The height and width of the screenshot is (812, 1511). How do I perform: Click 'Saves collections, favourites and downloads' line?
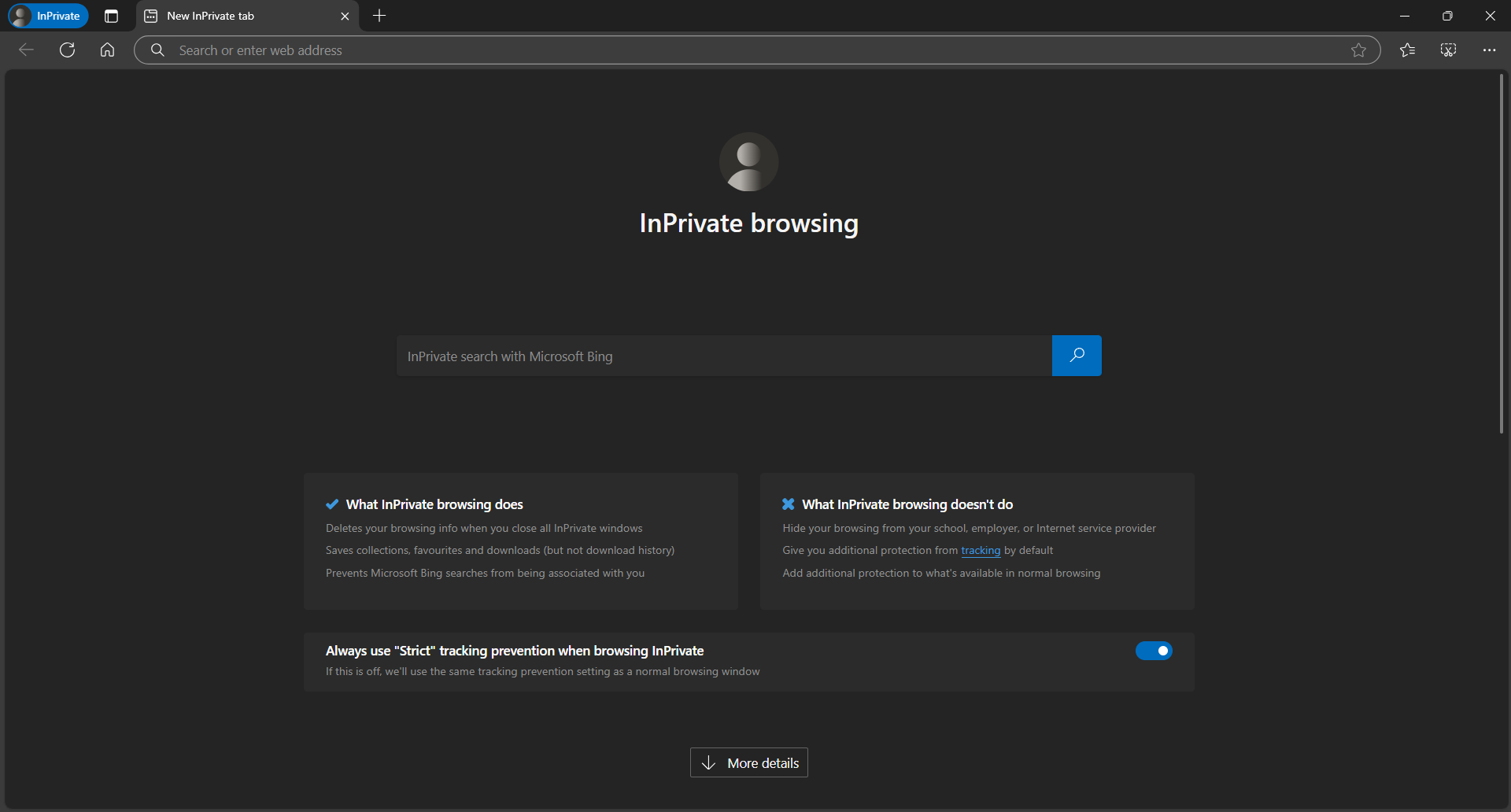tap(500, 551)
